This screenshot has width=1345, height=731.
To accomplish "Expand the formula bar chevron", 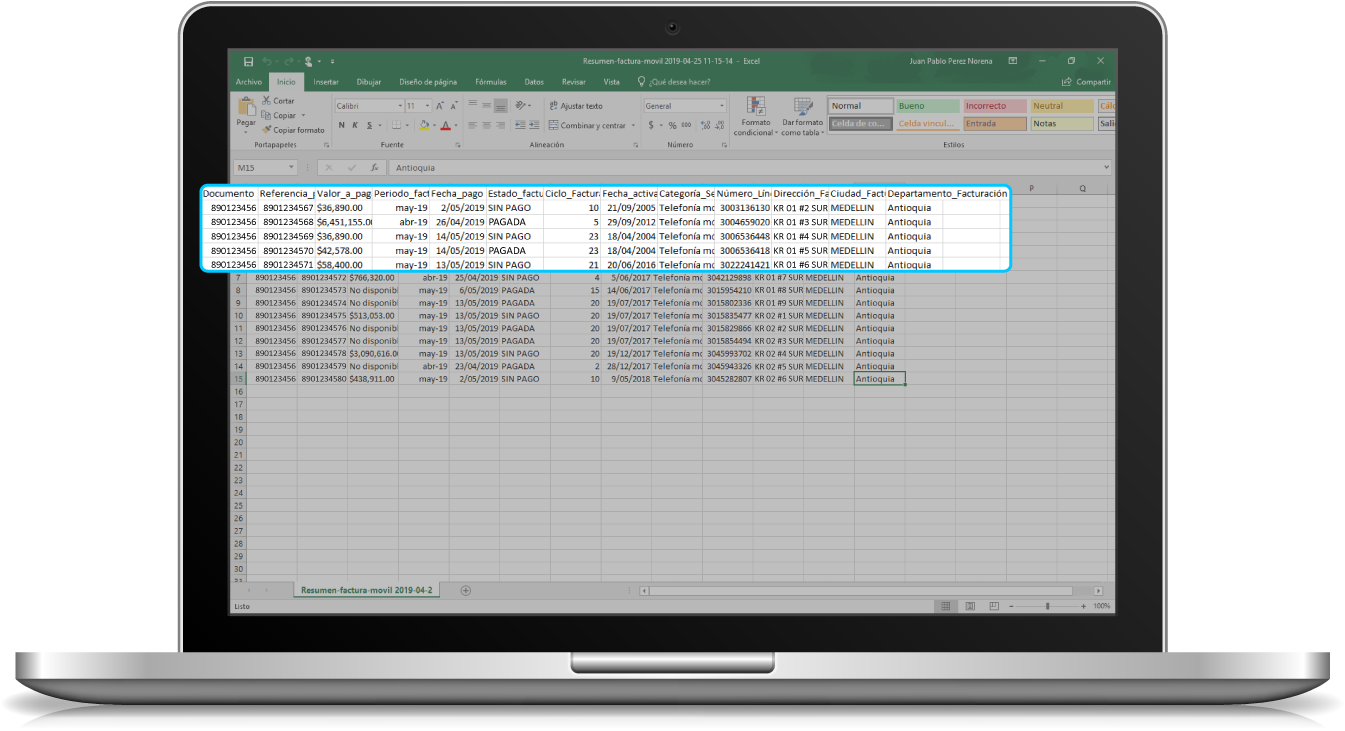I will (1107, 168).
